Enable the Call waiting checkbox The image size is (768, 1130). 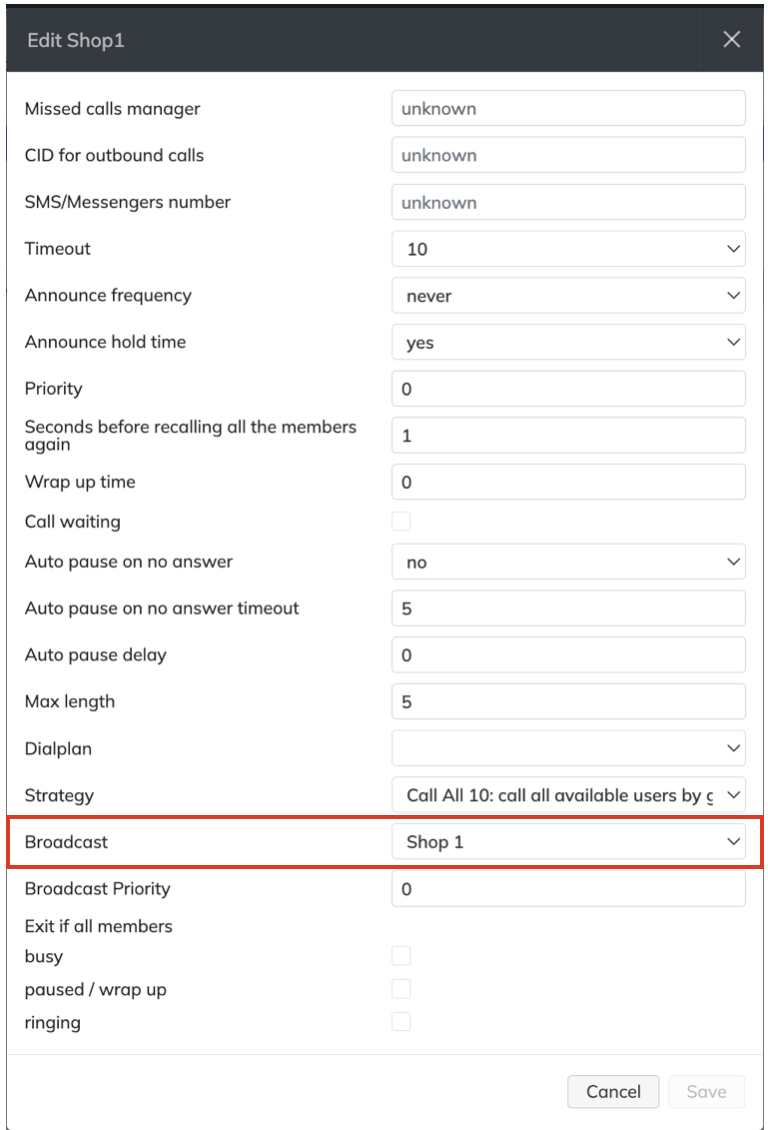(401, 521)
